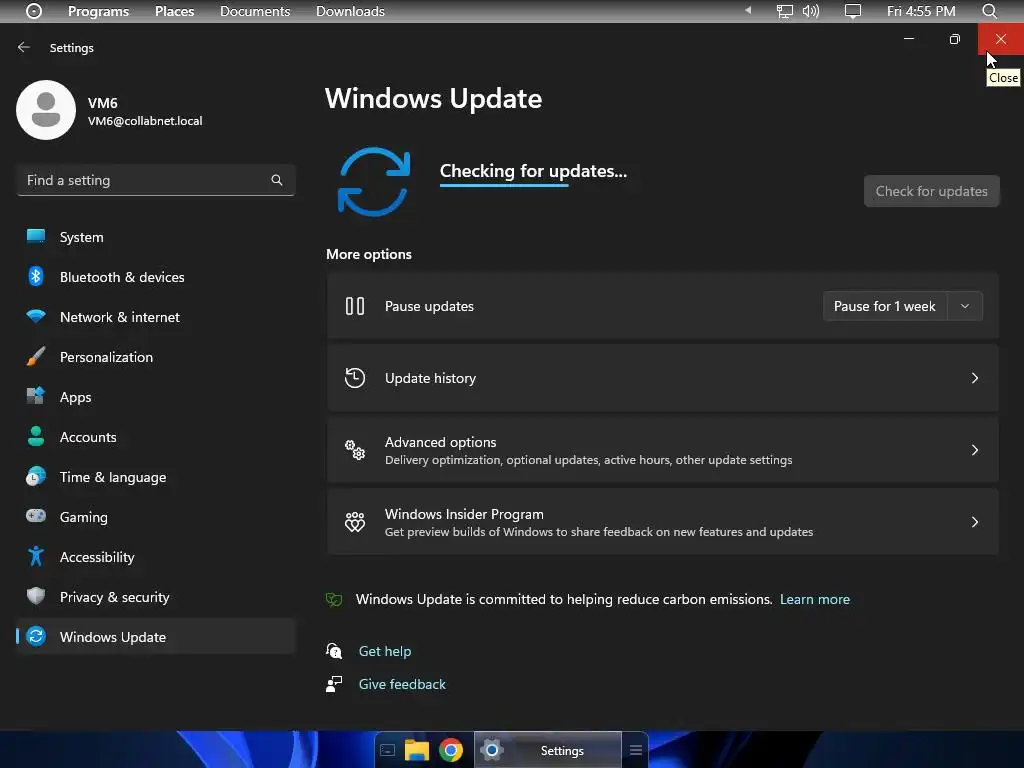Click the Update history clock icon
1024x768 pixels.
tap(355, 377)
